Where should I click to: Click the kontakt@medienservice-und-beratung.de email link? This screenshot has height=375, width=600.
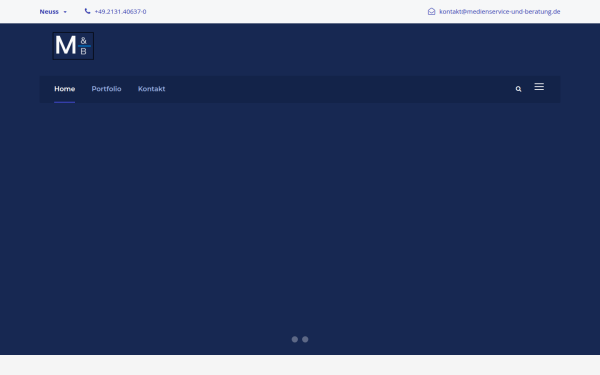(500, 11)
